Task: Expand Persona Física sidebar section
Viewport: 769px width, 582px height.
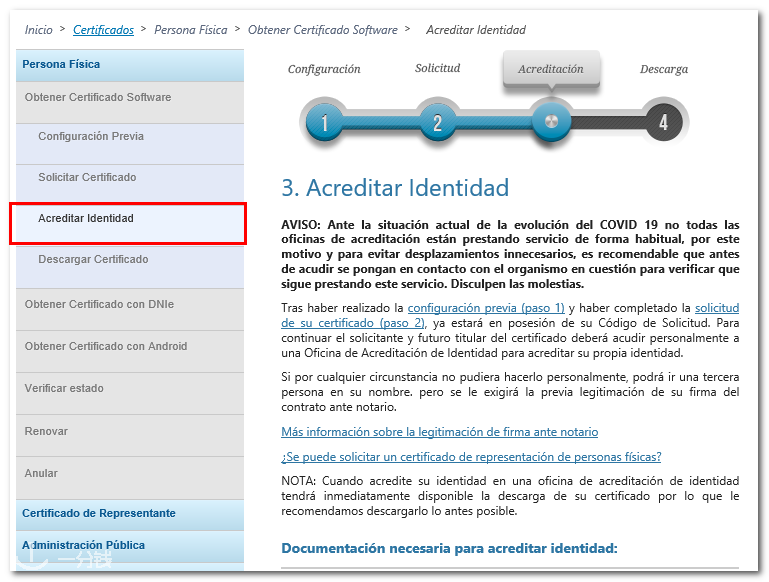Action: (130, 65)
